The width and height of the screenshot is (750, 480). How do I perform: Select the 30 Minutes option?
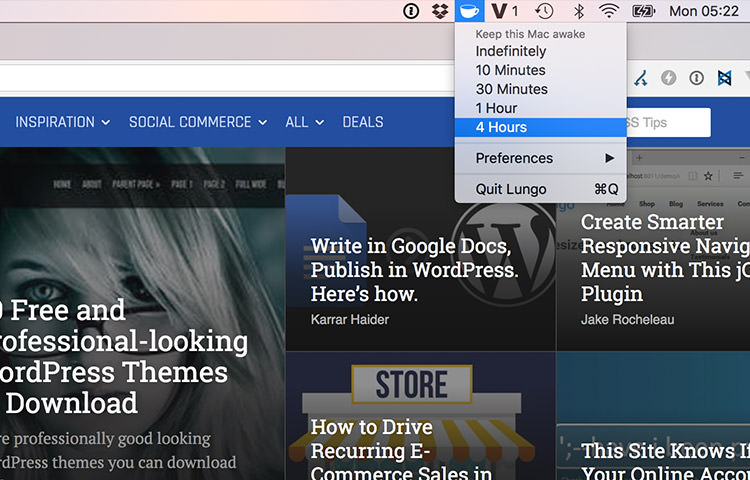(x=511, y=89)
